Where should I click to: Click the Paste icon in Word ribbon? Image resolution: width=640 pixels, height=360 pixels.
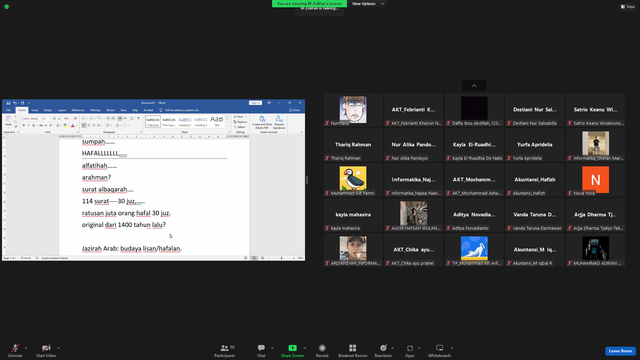point(9,119)
